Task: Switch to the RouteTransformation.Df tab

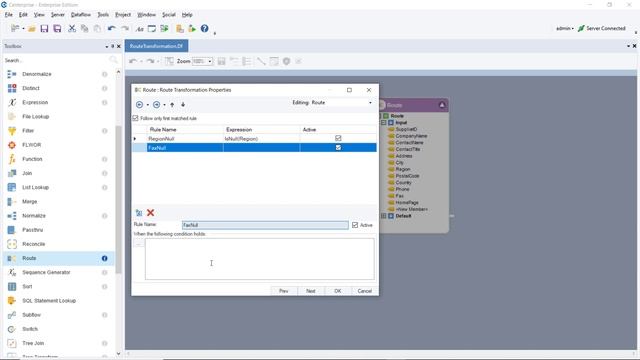Action: tap(156, 46)
